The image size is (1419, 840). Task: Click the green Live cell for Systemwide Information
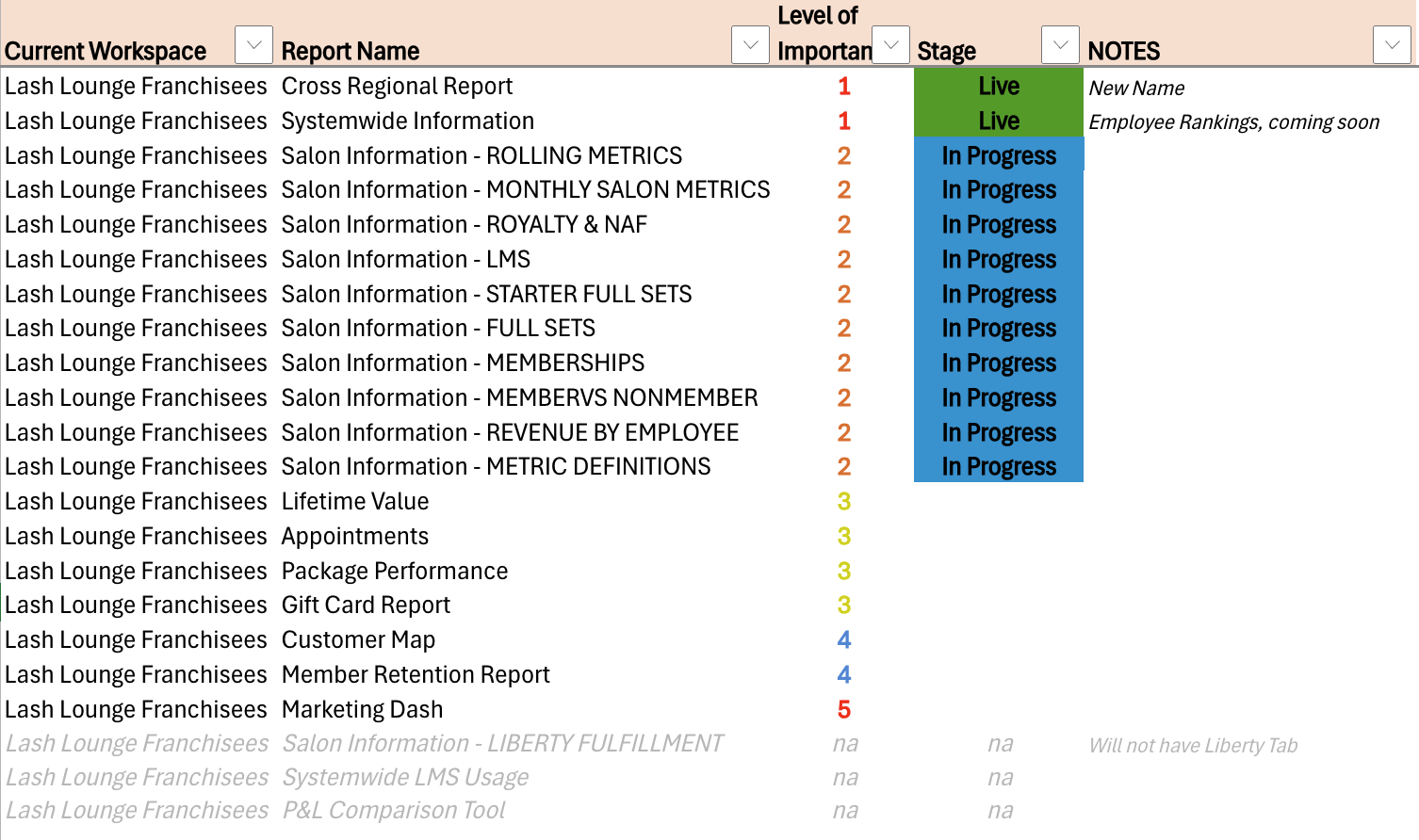pos(999,121)
